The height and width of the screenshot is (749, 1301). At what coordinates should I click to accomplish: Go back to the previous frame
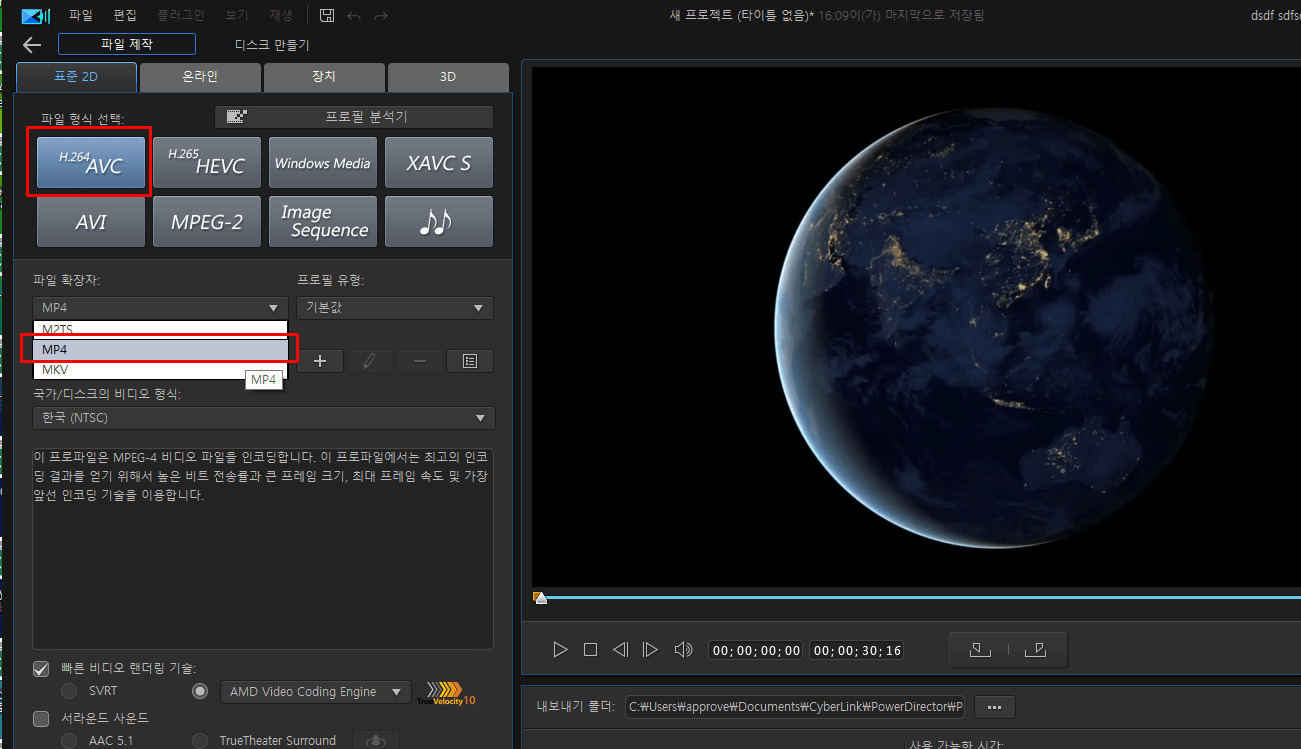click(620, 650)
